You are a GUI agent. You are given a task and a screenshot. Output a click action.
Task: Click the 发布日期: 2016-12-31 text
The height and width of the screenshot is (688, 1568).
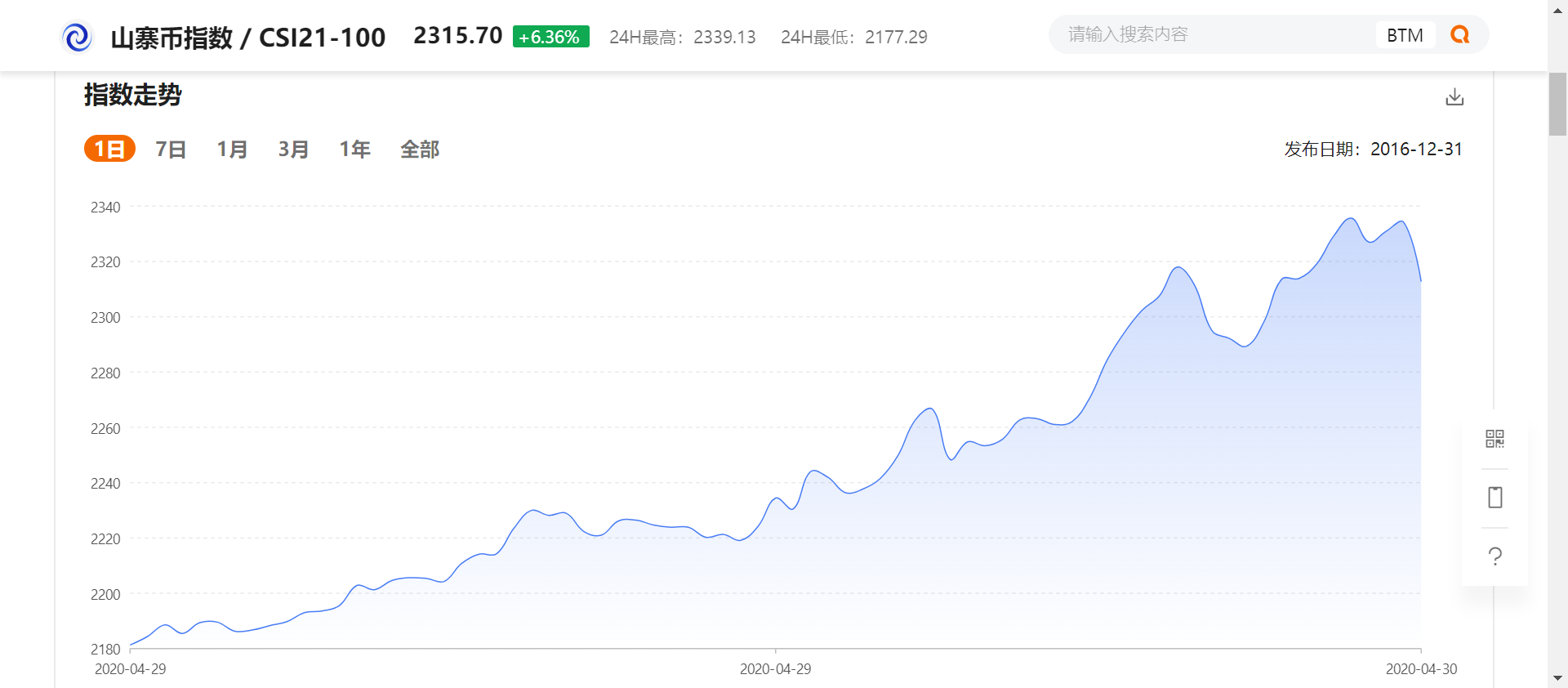(1373, 149)
